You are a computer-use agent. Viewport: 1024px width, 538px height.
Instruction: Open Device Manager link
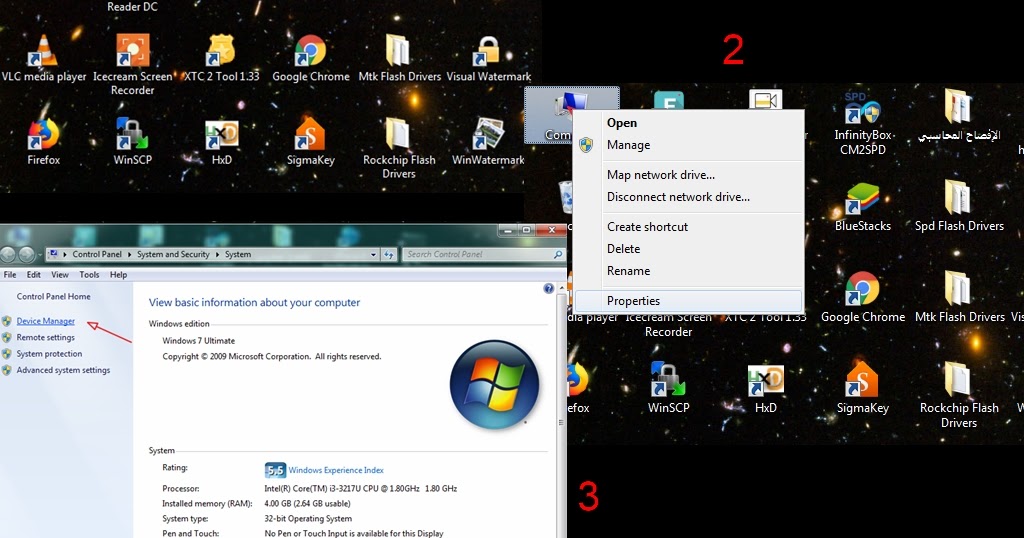click(46, 321)
